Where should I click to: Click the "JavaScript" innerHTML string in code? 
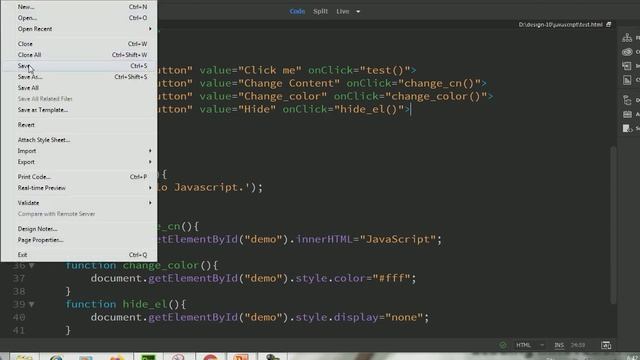pyautogui.click(x=398, y=239)
